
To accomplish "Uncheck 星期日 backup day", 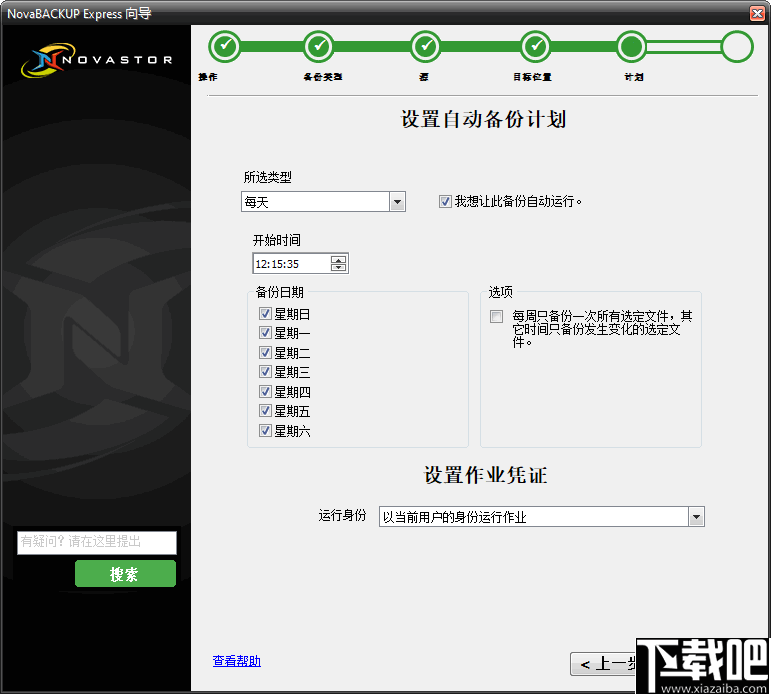I will [x=265, y=313].
